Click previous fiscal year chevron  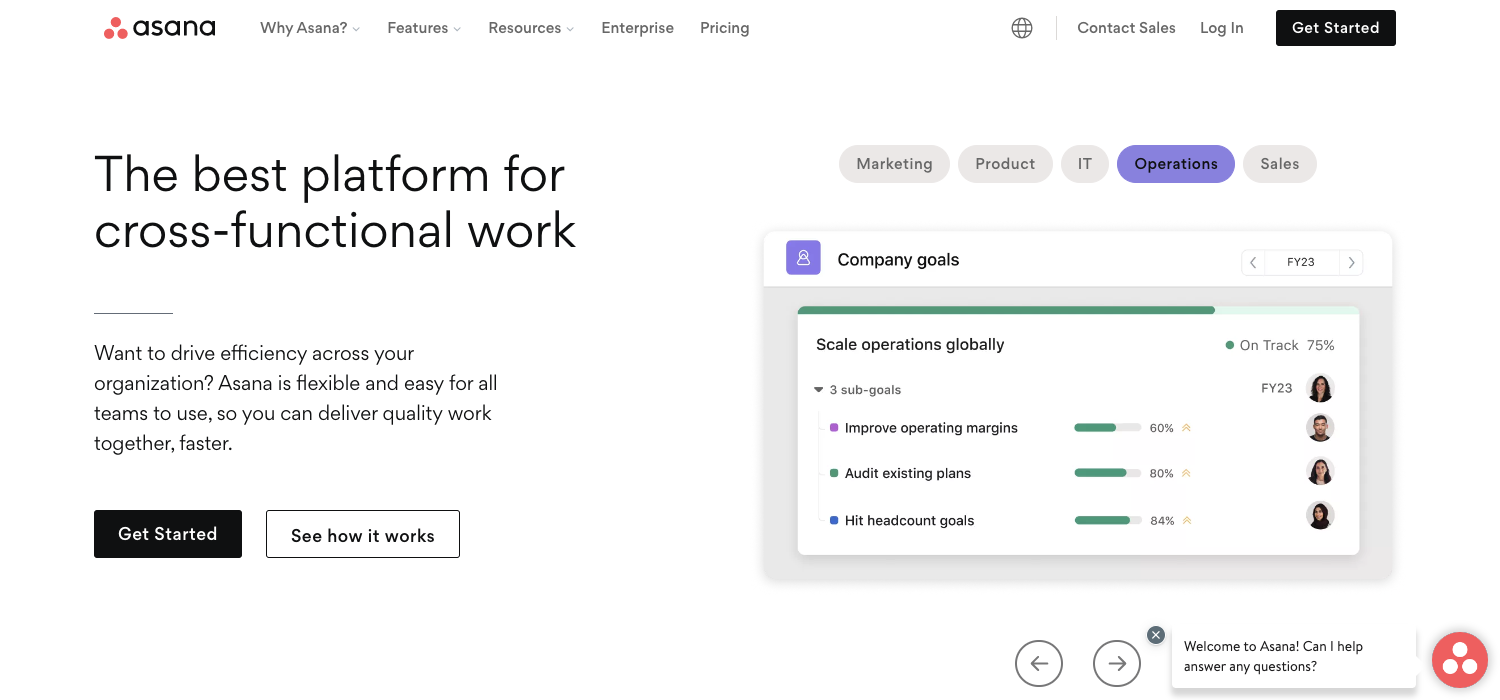1253,262
